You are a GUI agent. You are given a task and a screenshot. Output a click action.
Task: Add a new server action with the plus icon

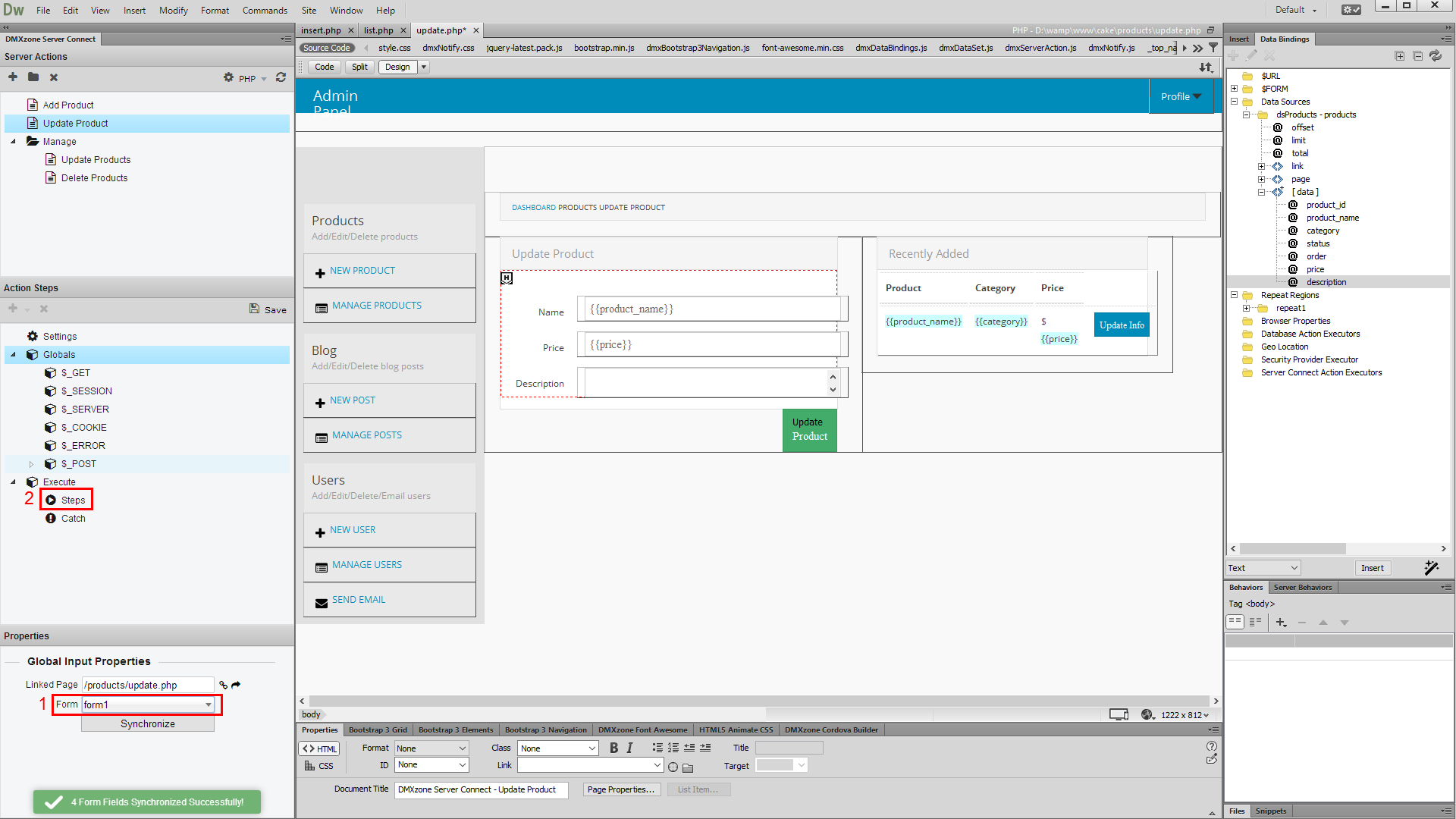(x=13, y=77)
